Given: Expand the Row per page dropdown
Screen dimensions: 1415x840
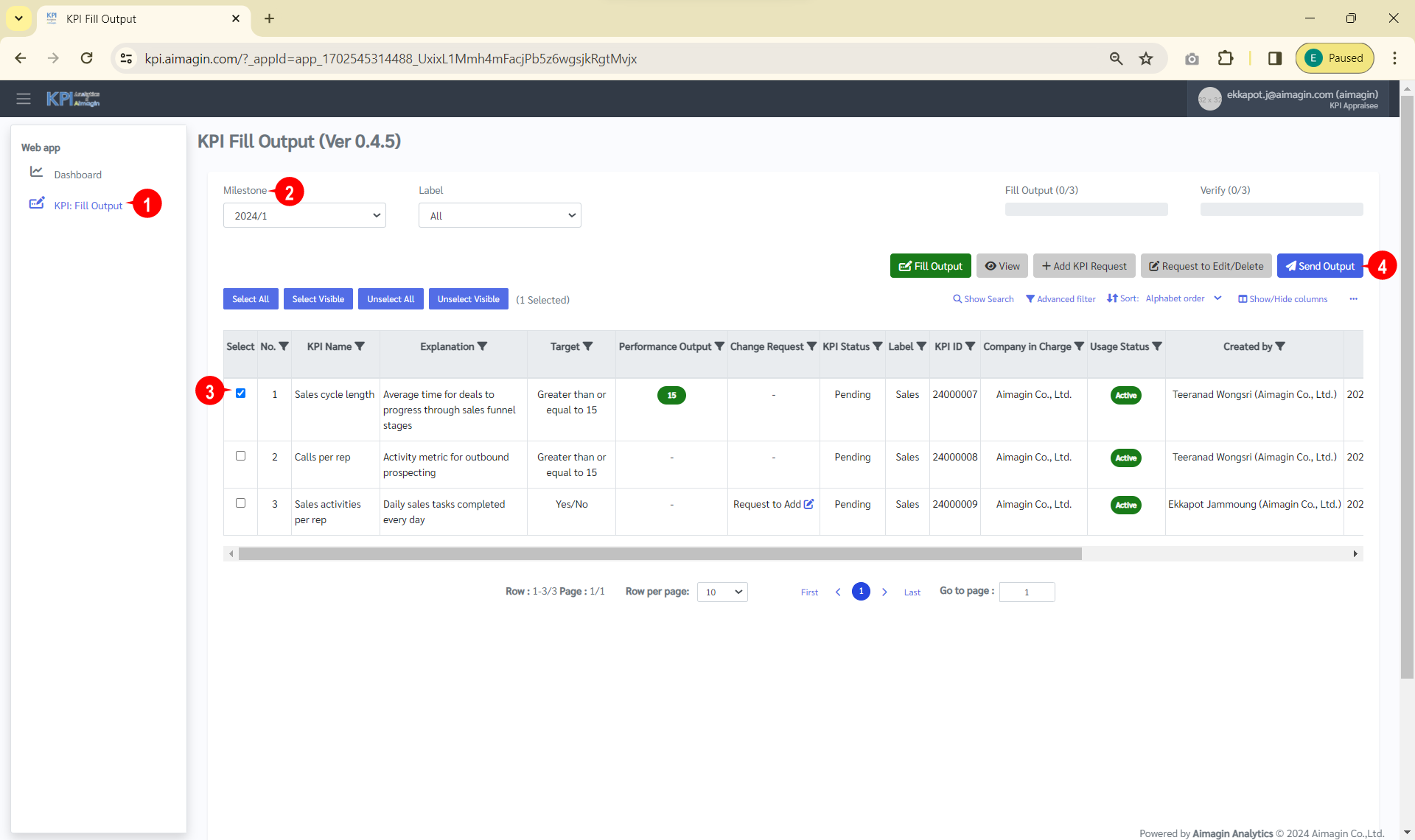Looking at the screenshot, I should point(722,592).
